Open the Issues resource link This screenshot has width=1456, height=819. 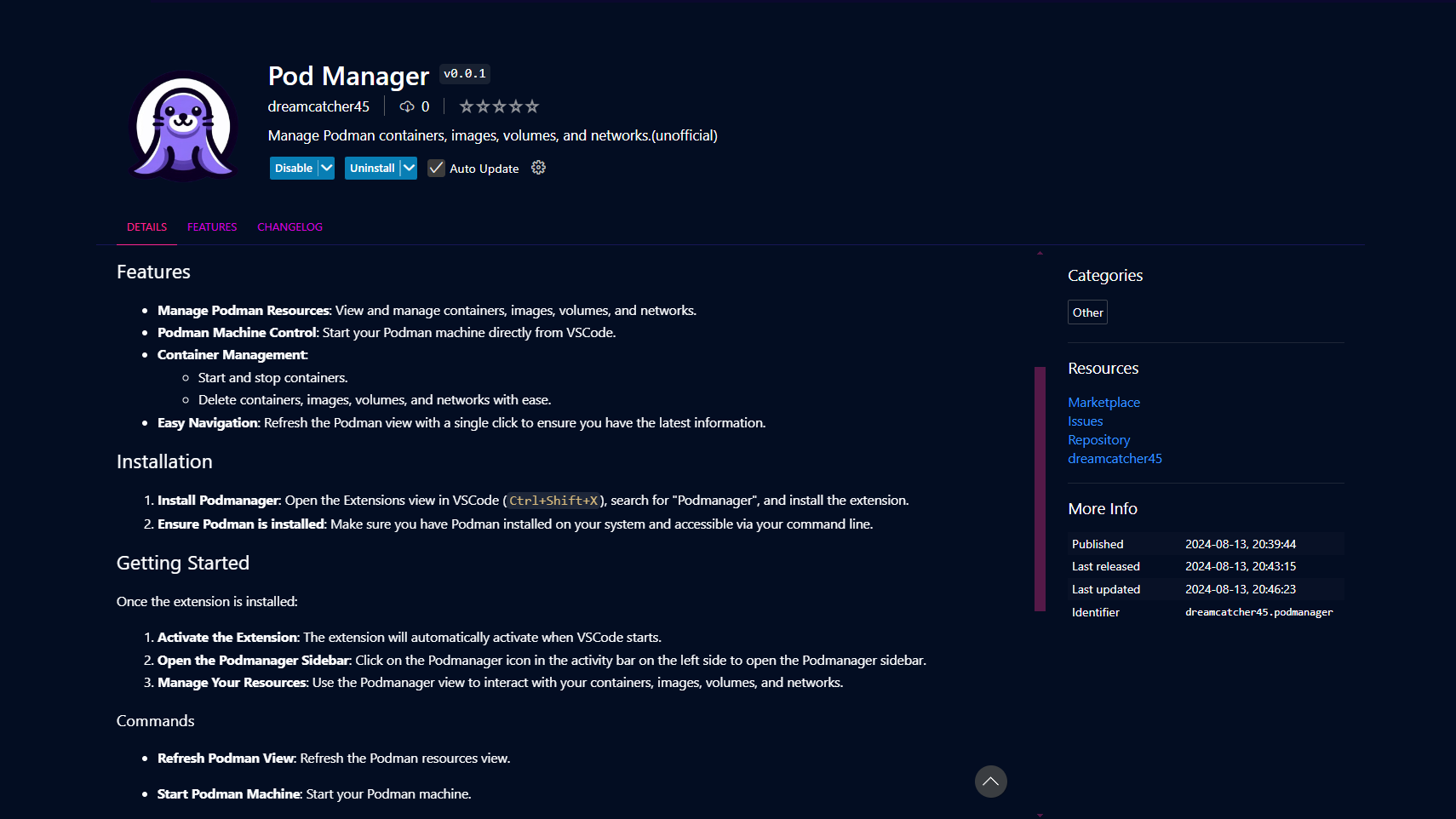pos(1085,421)
